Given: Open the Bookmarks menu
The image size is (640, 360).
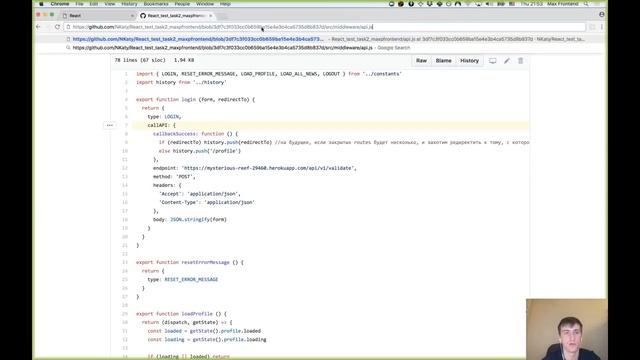Looking at the screenshot, I should coord(156,4).
